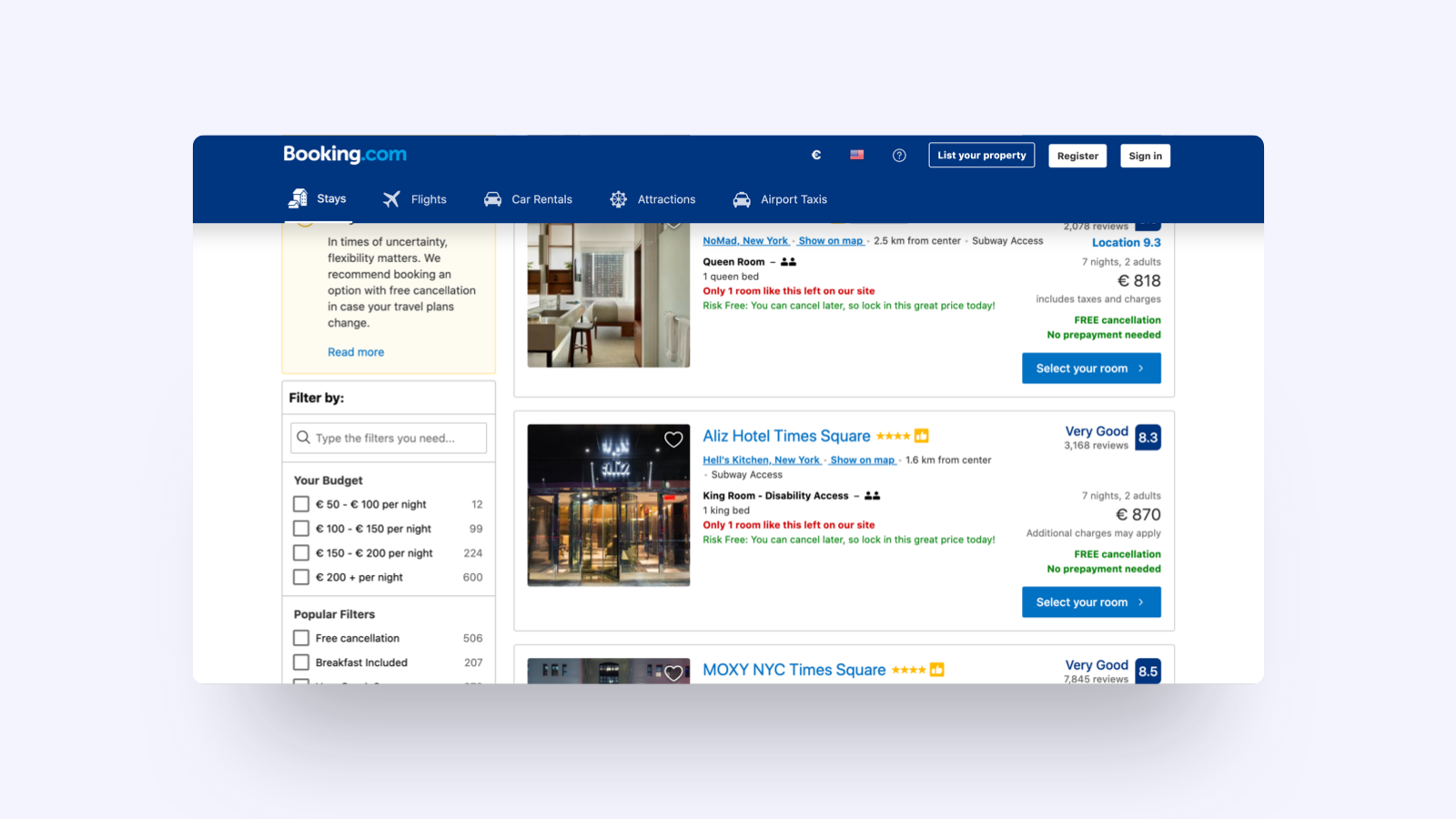Open the Hell's Kitchen, New York link
Screen dimensions: 1456x819
pos(762,460)
